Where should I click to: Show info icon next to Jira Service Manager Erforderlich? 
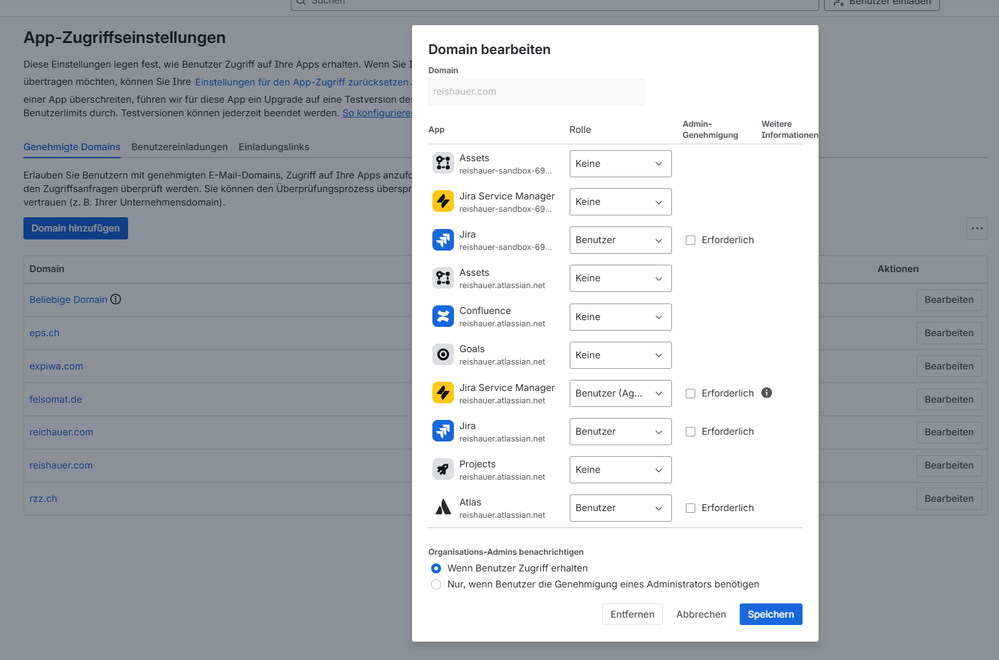tap(766, 392)
